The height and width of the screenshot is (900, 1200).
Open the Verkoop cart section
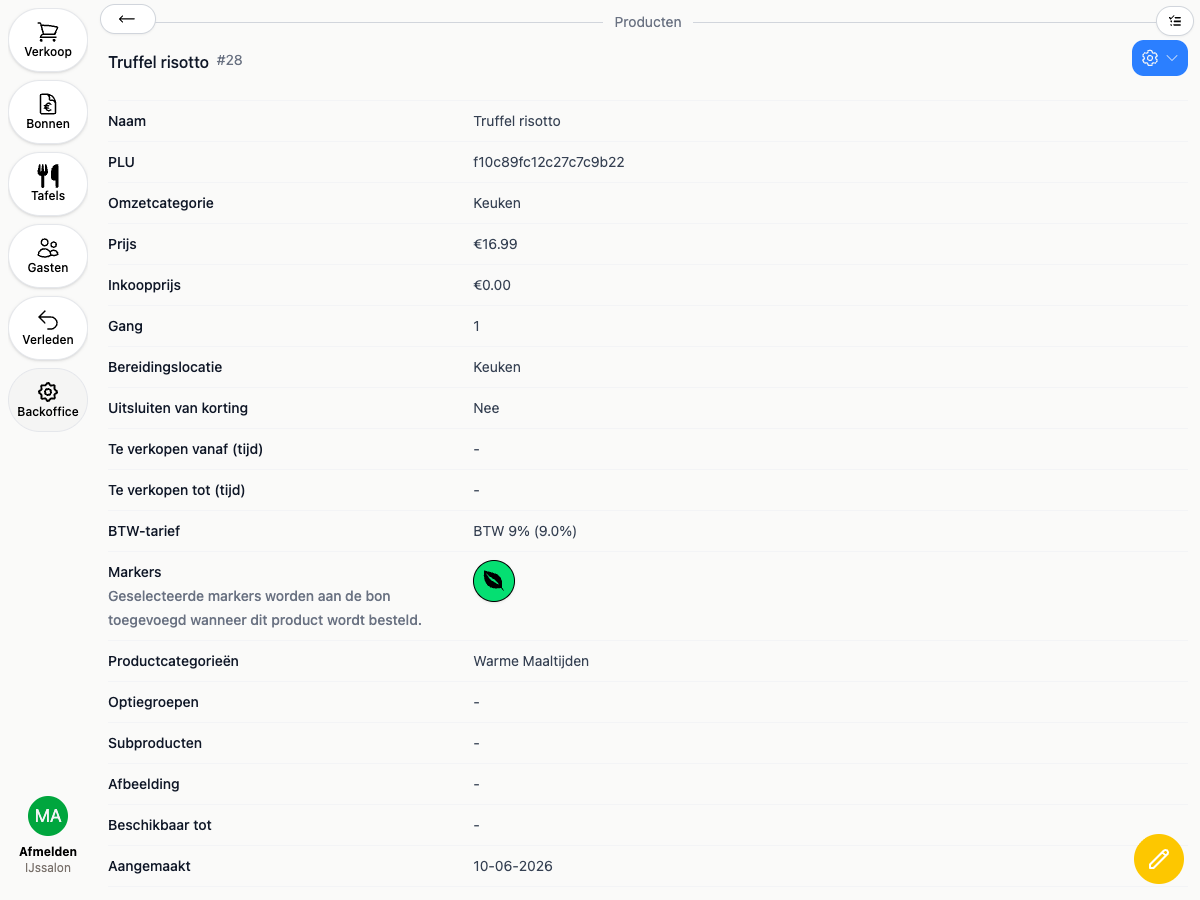coord(48,40)
